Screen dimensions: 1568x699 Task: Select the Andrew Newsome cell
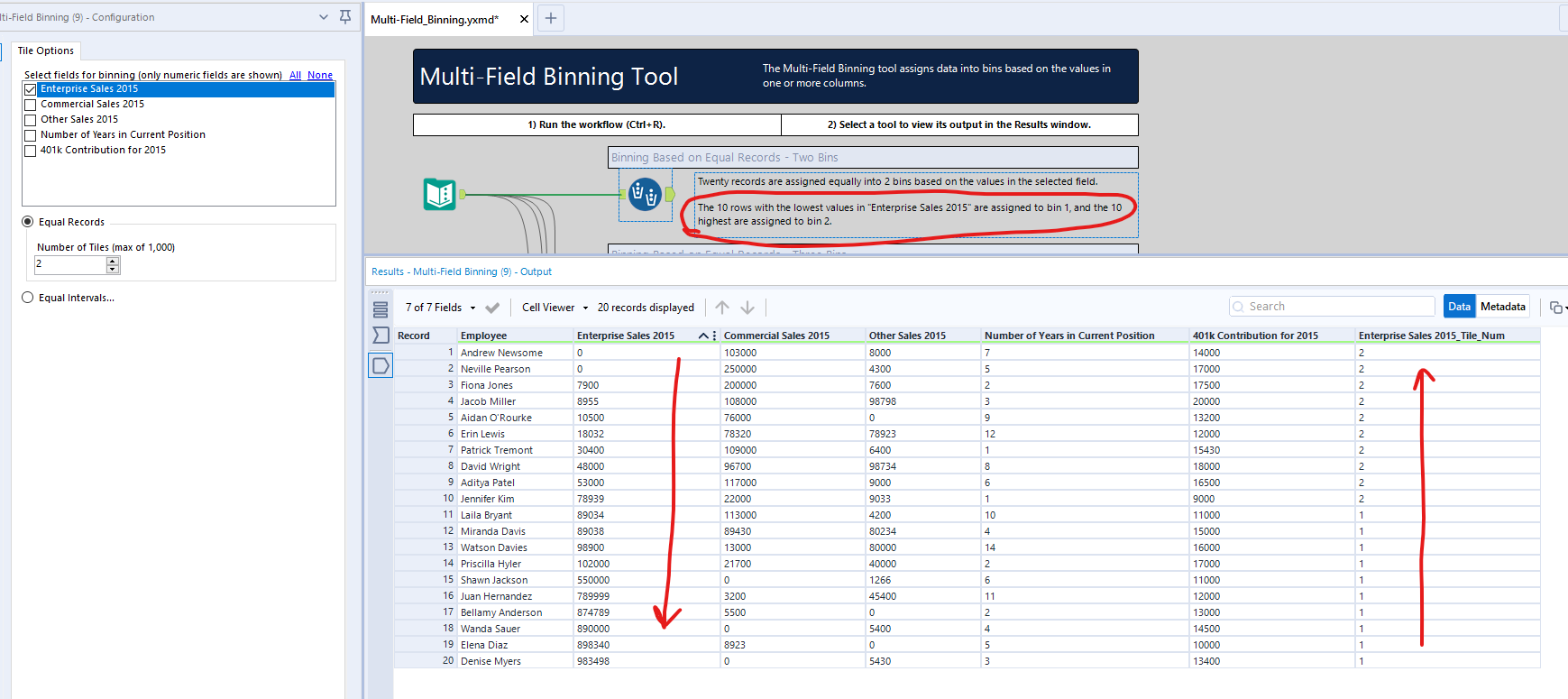click(515, 353)
